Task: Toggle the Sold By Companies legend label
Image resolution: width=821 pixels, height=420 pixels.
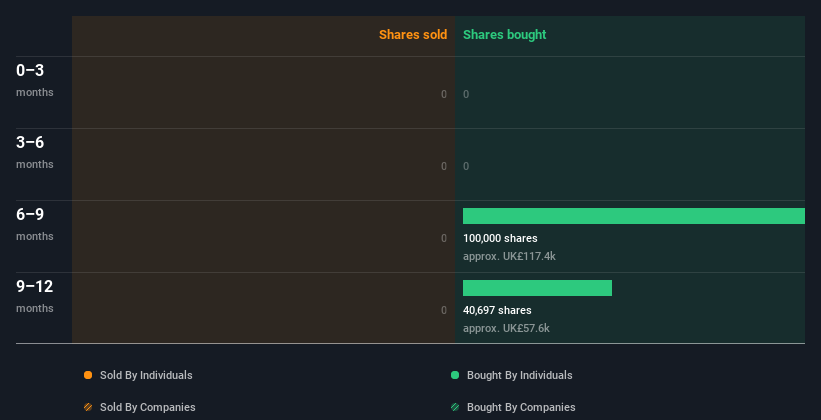Action: (148, 407)
